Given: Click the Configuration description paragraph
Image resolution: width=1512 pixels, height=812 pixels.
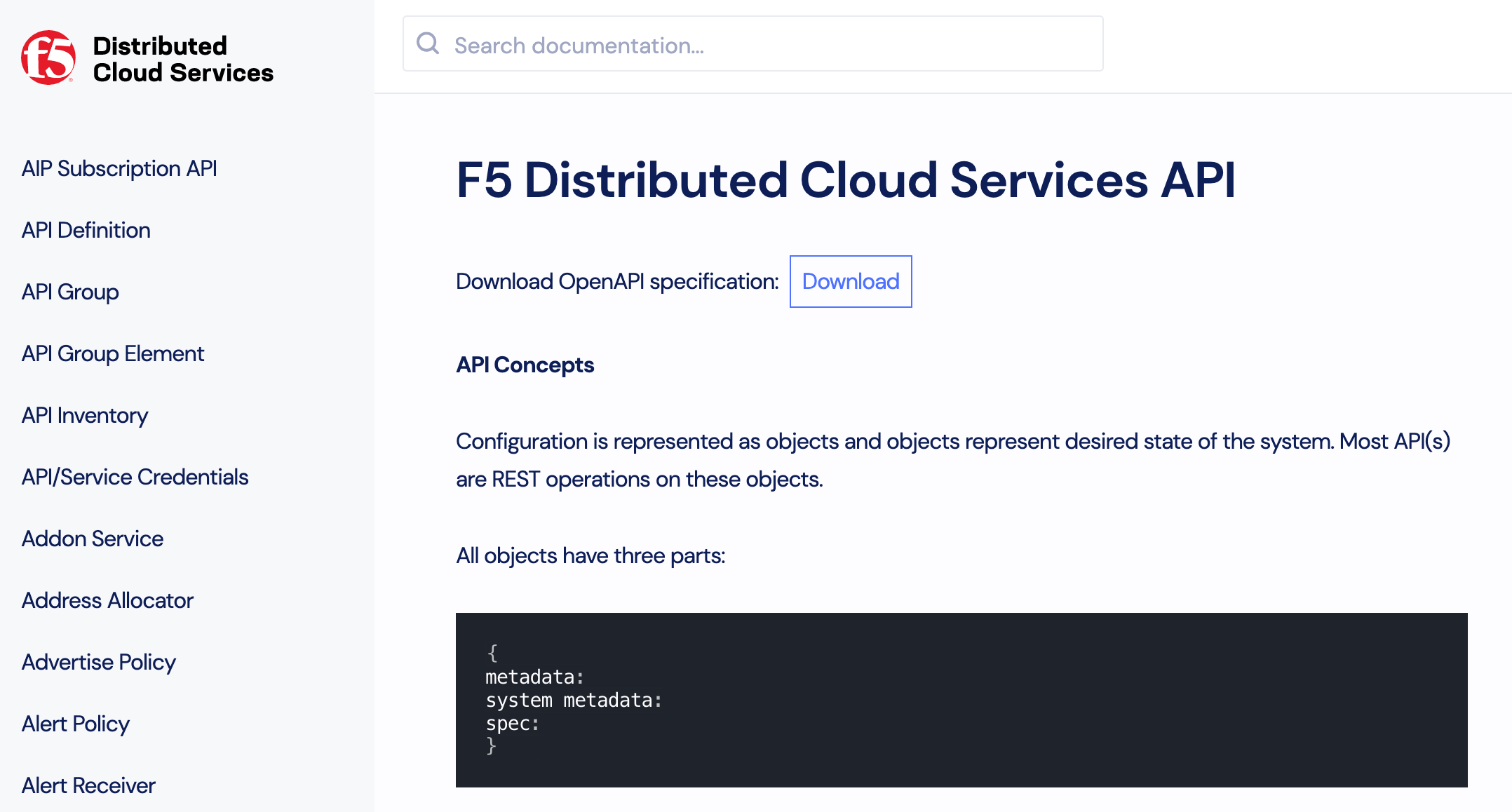Looking at the screenshot, I should click(952, 460).
